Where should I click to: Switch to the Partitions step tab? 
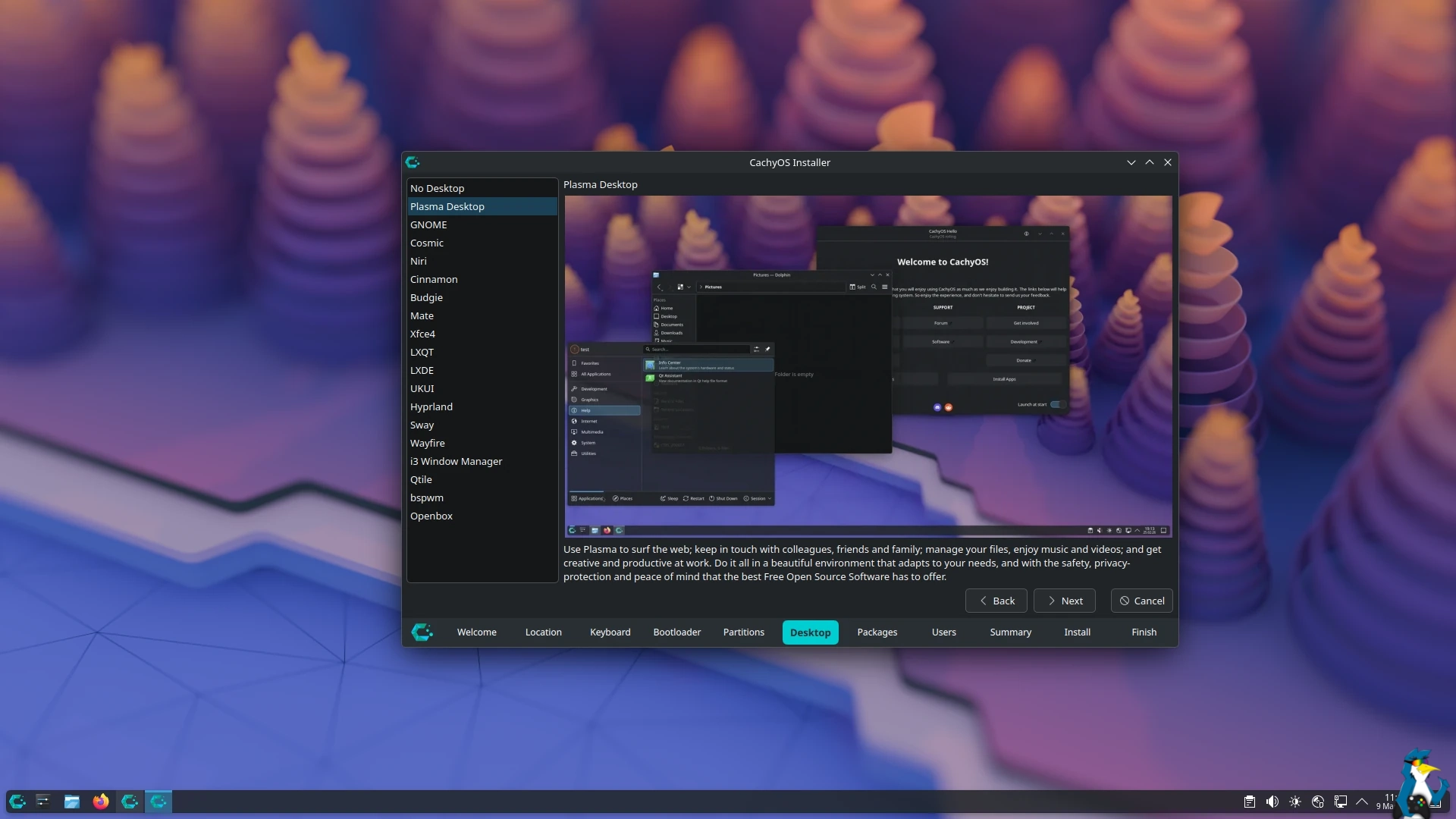[743, 632]
